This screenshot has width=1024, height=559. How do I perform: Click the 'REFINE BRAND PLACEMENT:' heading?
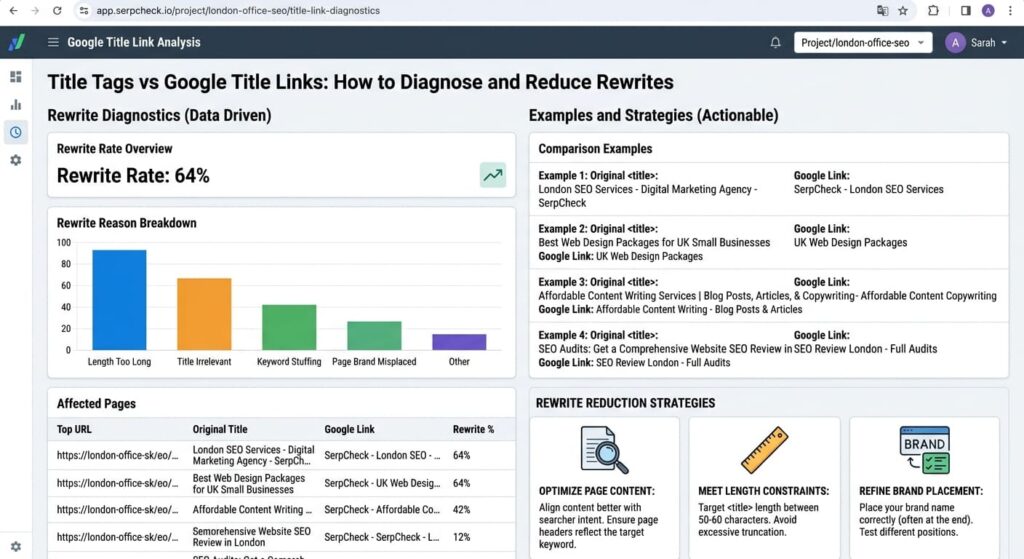[921, 491]
